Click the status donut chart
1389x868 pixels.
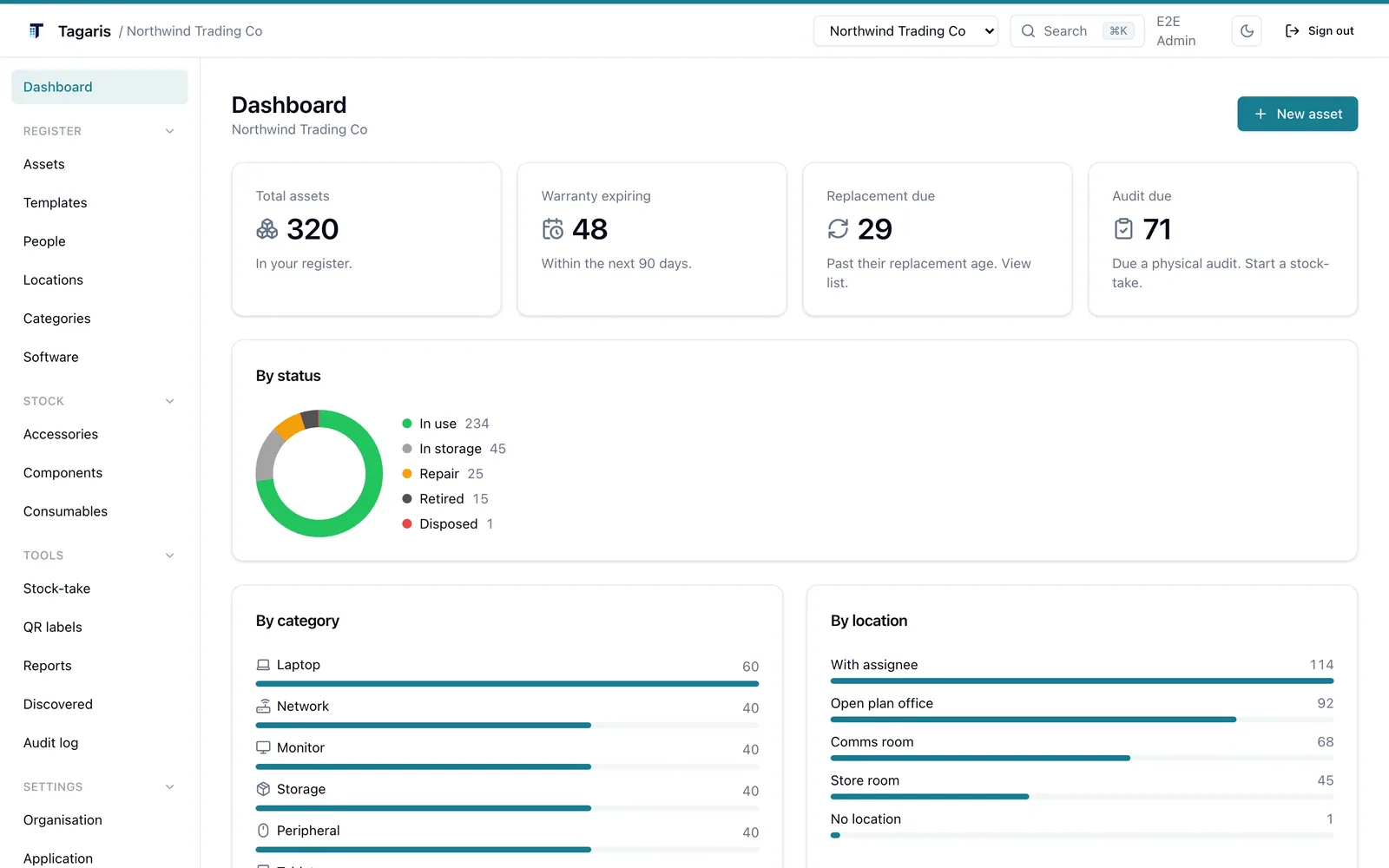point(319,474)
